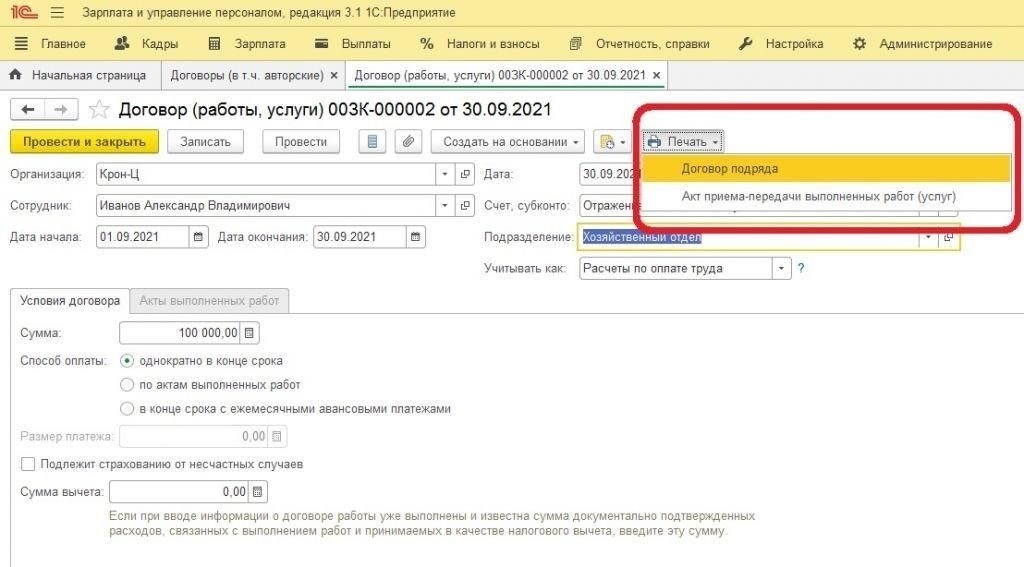Screen dimensions: 1024x567
Task: Click the Записать button
Action: [x=205, y=142]
